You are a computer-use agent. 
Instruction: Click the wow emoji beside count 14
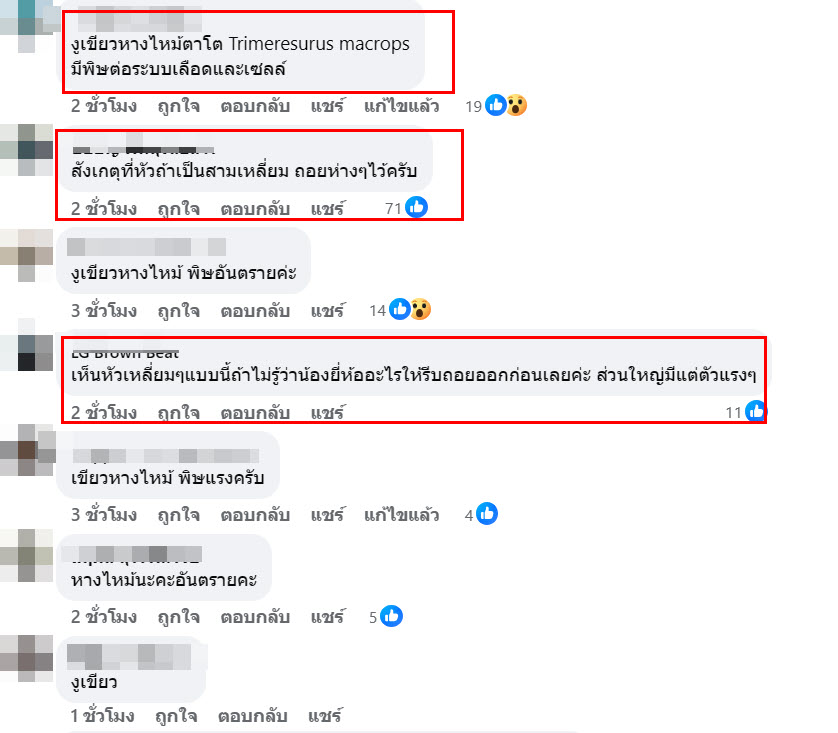[421, 309]
